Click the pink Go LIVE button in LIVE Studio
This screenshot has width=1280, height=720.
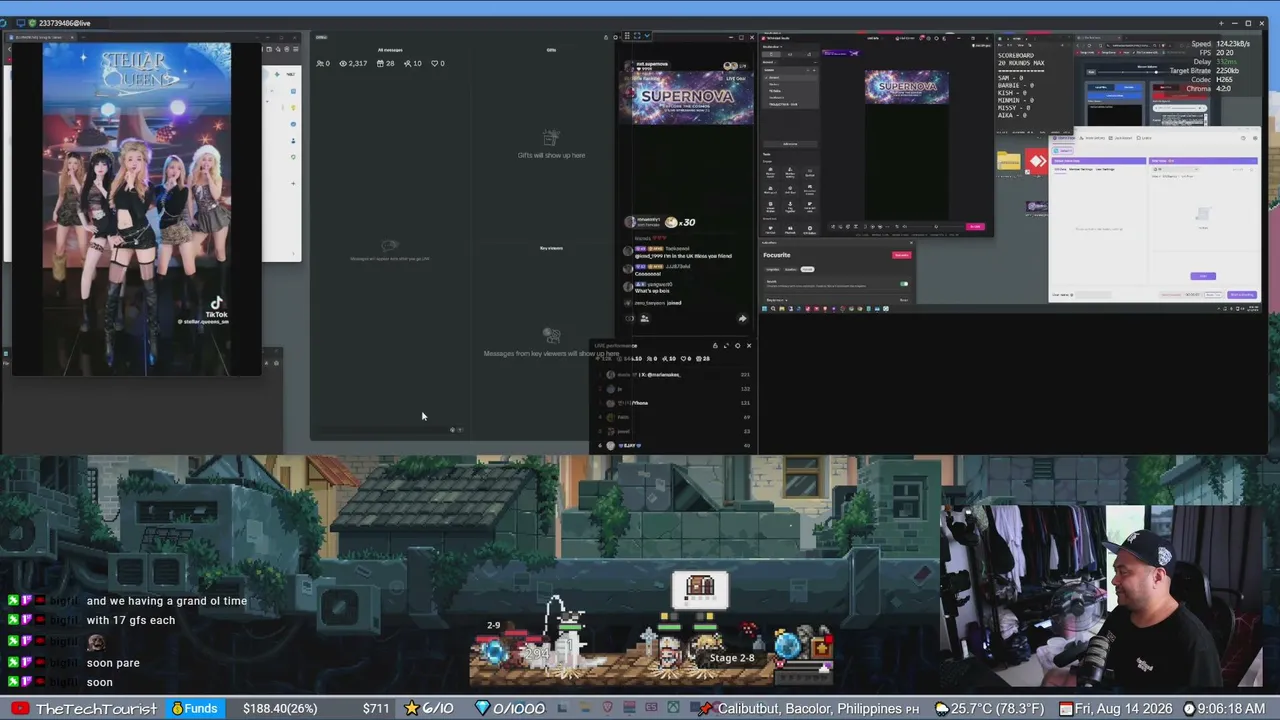pos(975,227)
